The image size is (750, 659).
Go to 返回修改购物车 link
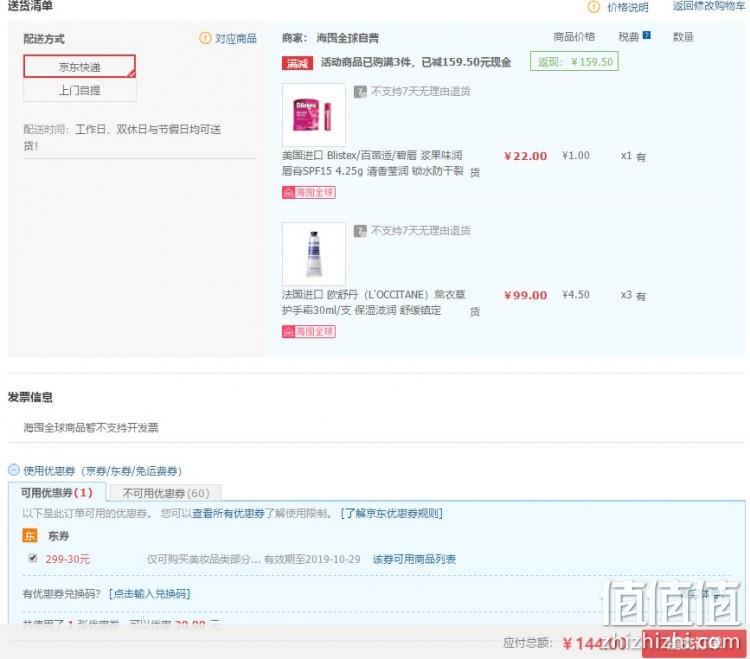pyautogui.click(x=708, y=6)
